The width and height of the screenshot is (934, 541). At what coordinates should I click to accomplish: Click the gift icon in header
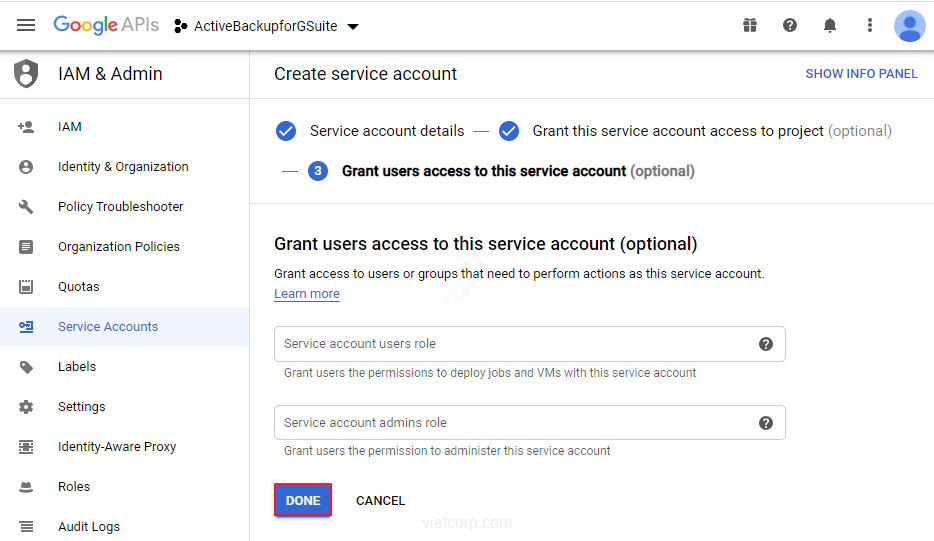[750, 25]
